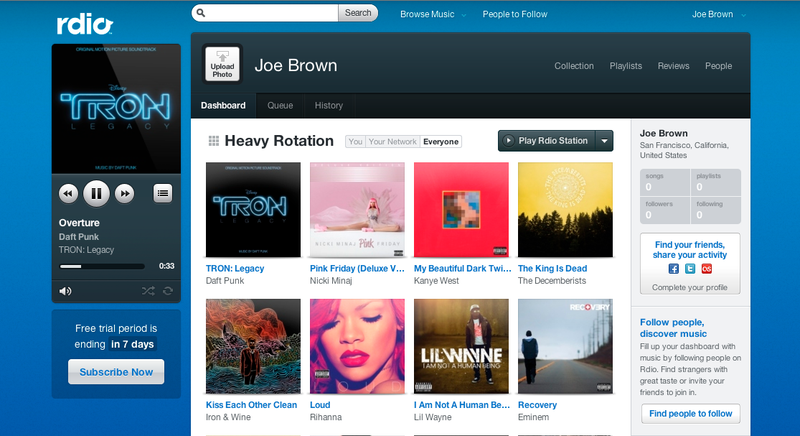Open the Playlists section
The image size is (800, 436).
pyautogui.click(x=626, y=66)
